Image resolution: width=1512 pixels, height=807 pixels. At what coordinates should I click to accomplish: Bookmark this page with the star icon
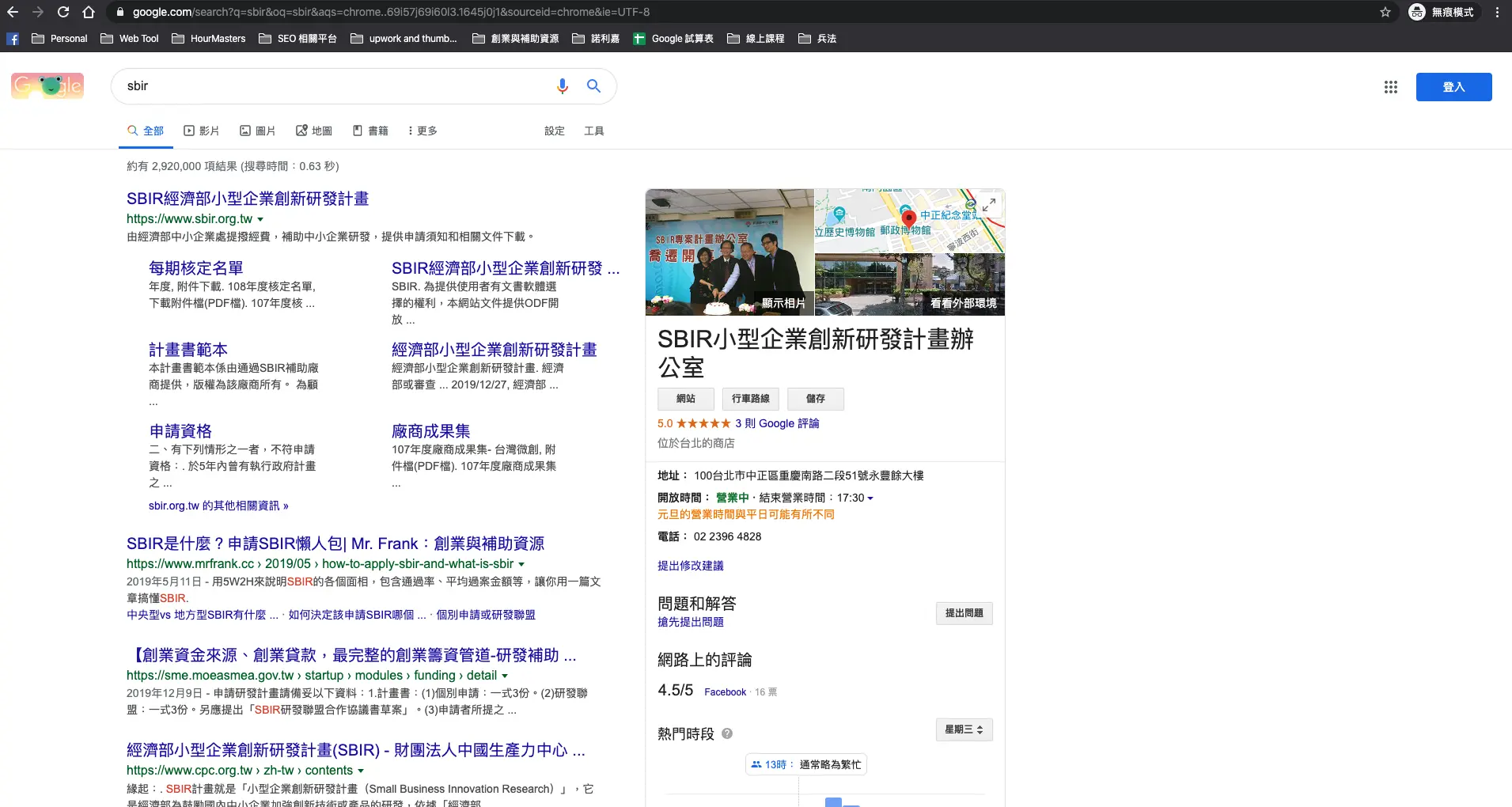click(1385, 12)
